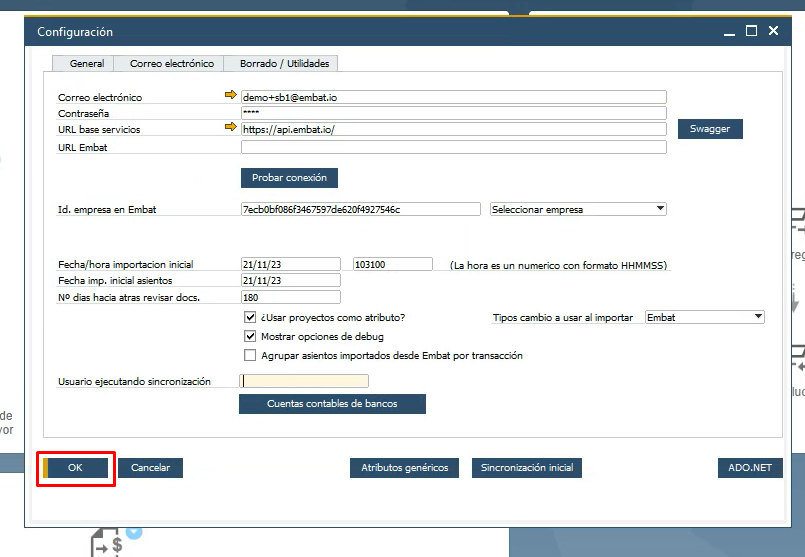The width and height of the screenshot is (805, 557).
Task: Click the orange link arrow beside URL base servicios
Action: click(x=232, y=129)
